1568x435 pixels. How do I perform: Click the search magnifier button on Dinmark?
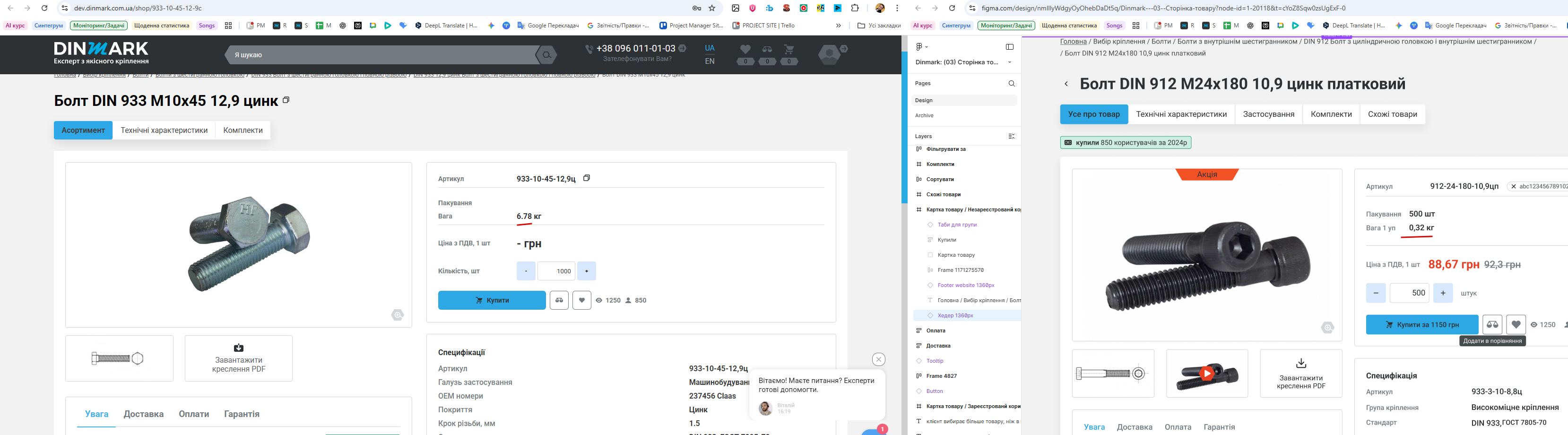pyautogui.click(x=546, y=55)
